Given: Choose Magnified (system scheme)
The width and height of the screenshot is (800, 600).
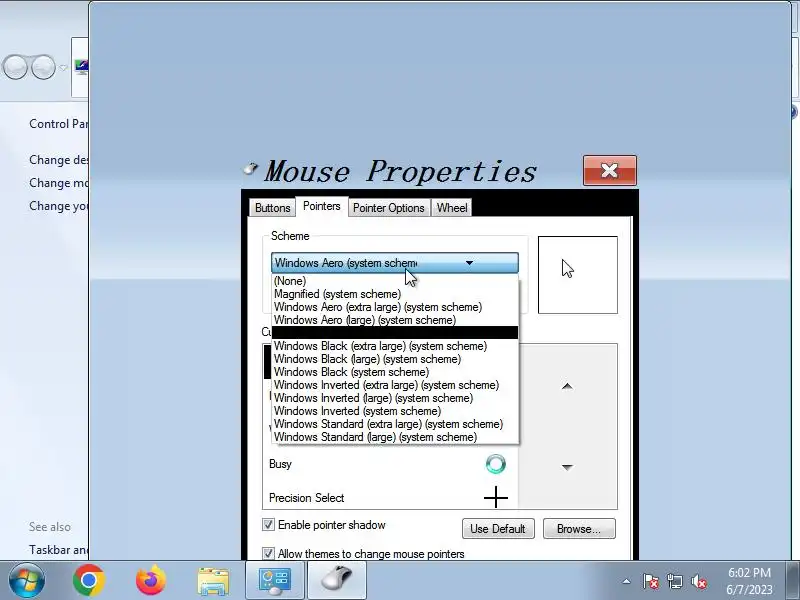Looking at the screenshot, I should (395, 294).
